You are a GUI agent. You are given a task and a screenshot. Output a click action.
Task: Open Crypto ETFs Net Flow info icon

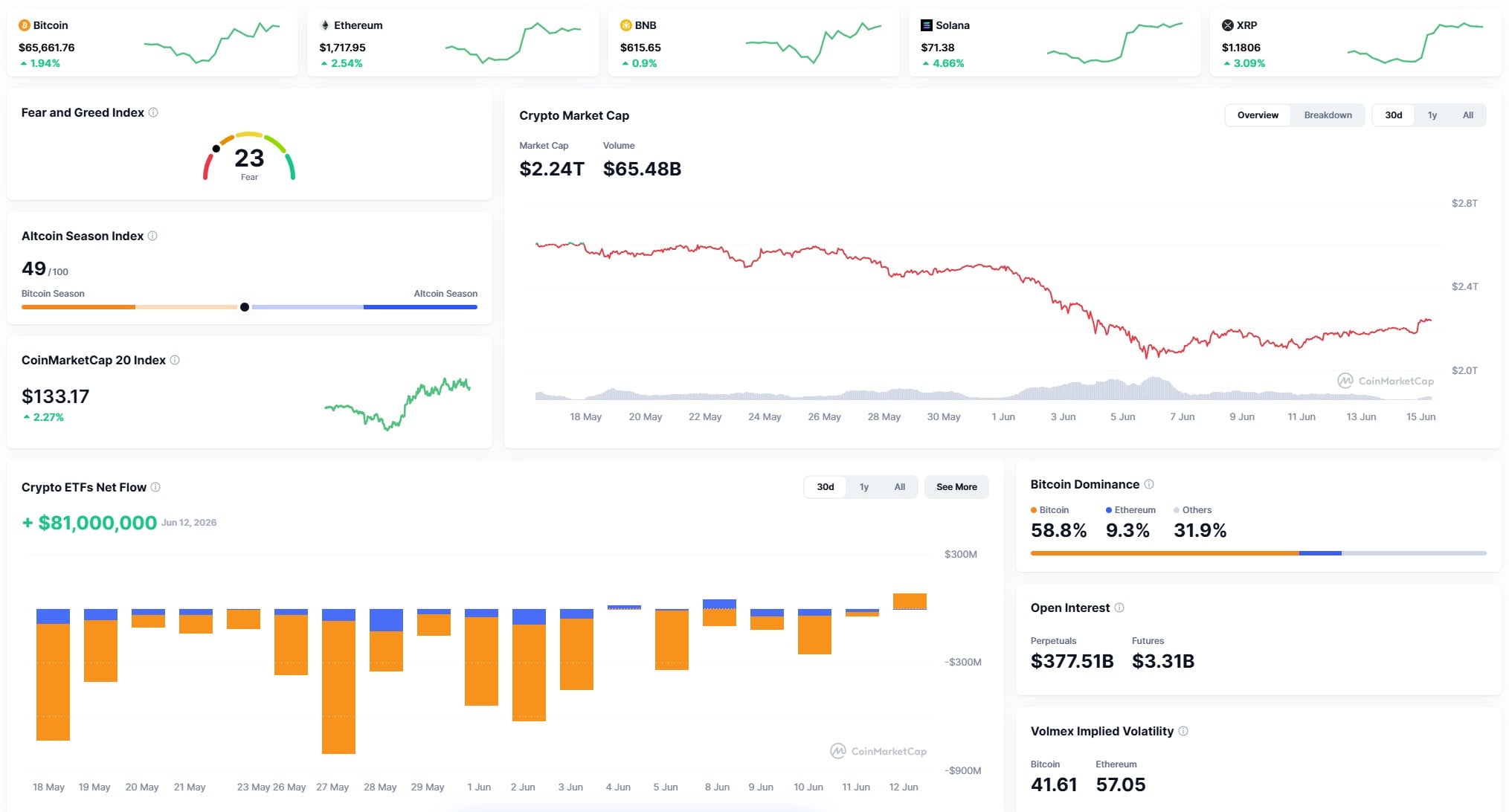pyautogui.click(x=155, y=487)
